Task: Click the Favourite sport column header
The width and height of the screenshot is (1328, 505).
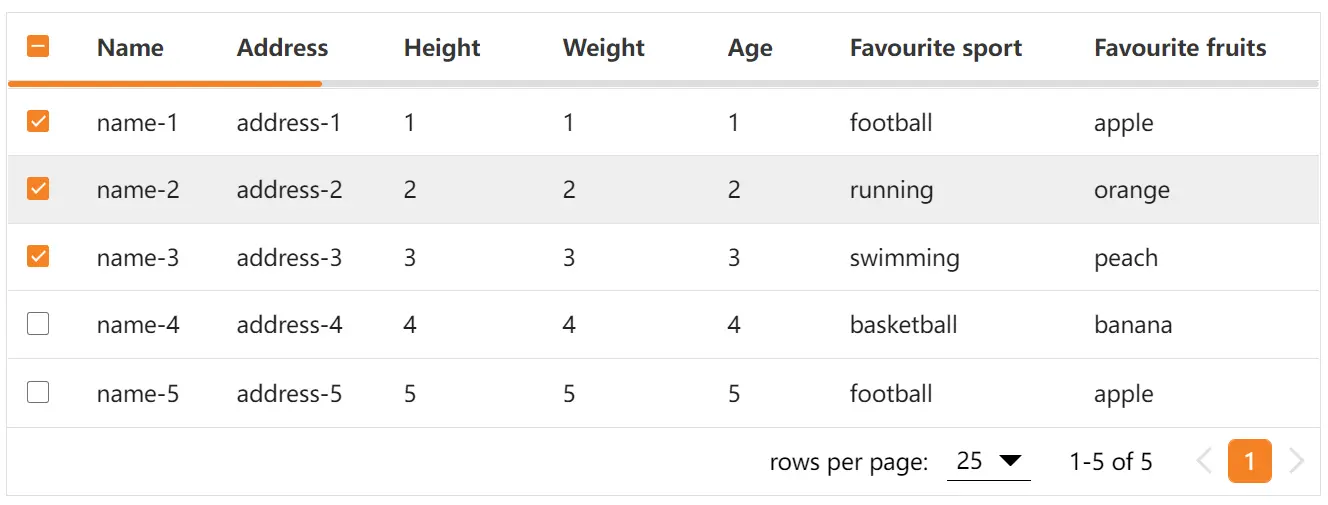Action: 936,48
